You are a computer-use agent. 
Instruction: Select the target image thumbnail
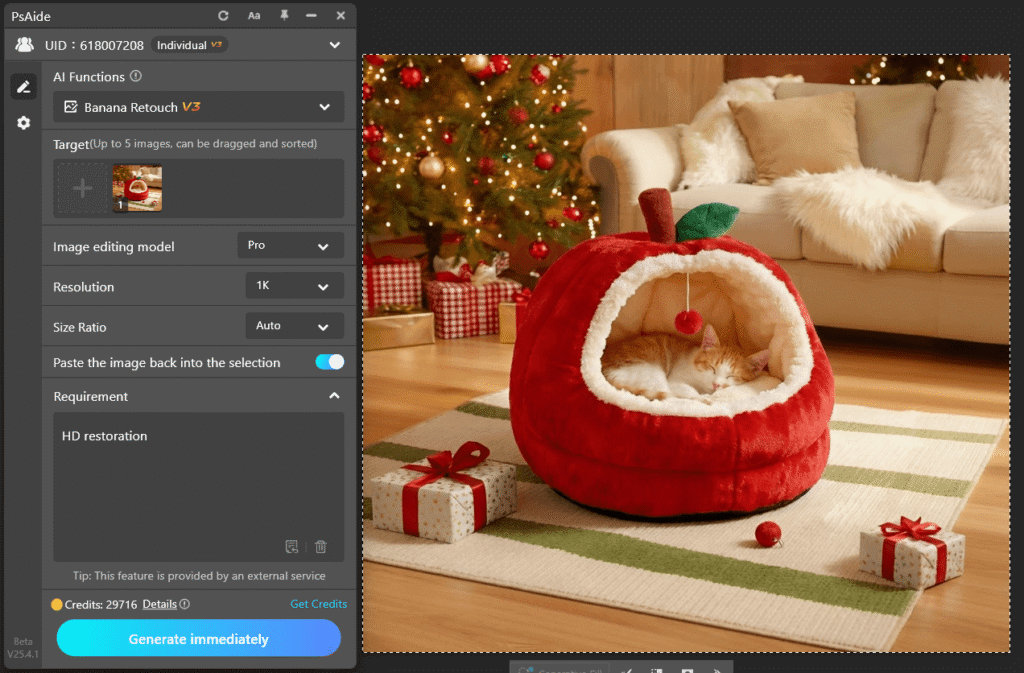point(135,188)
